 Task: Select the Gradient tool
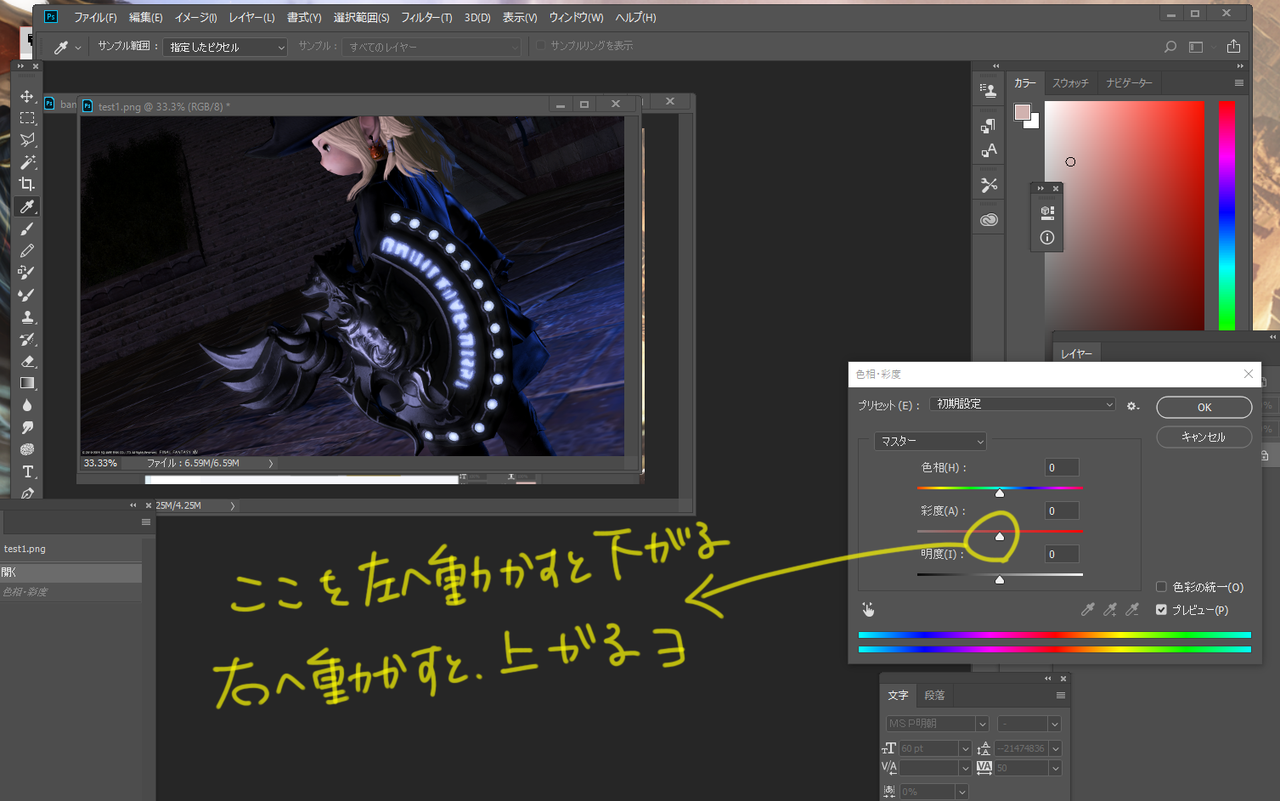coord(27,383)
